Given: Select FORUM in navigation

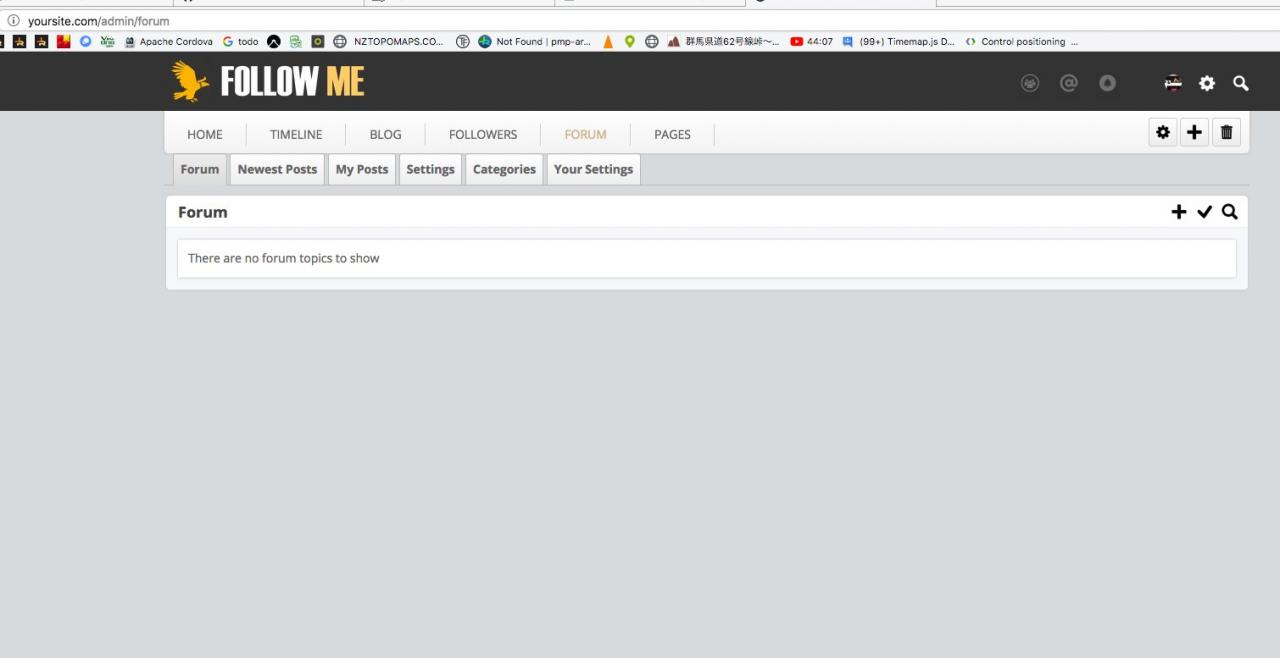Looking at the screenshot, I should click(585, 134).
